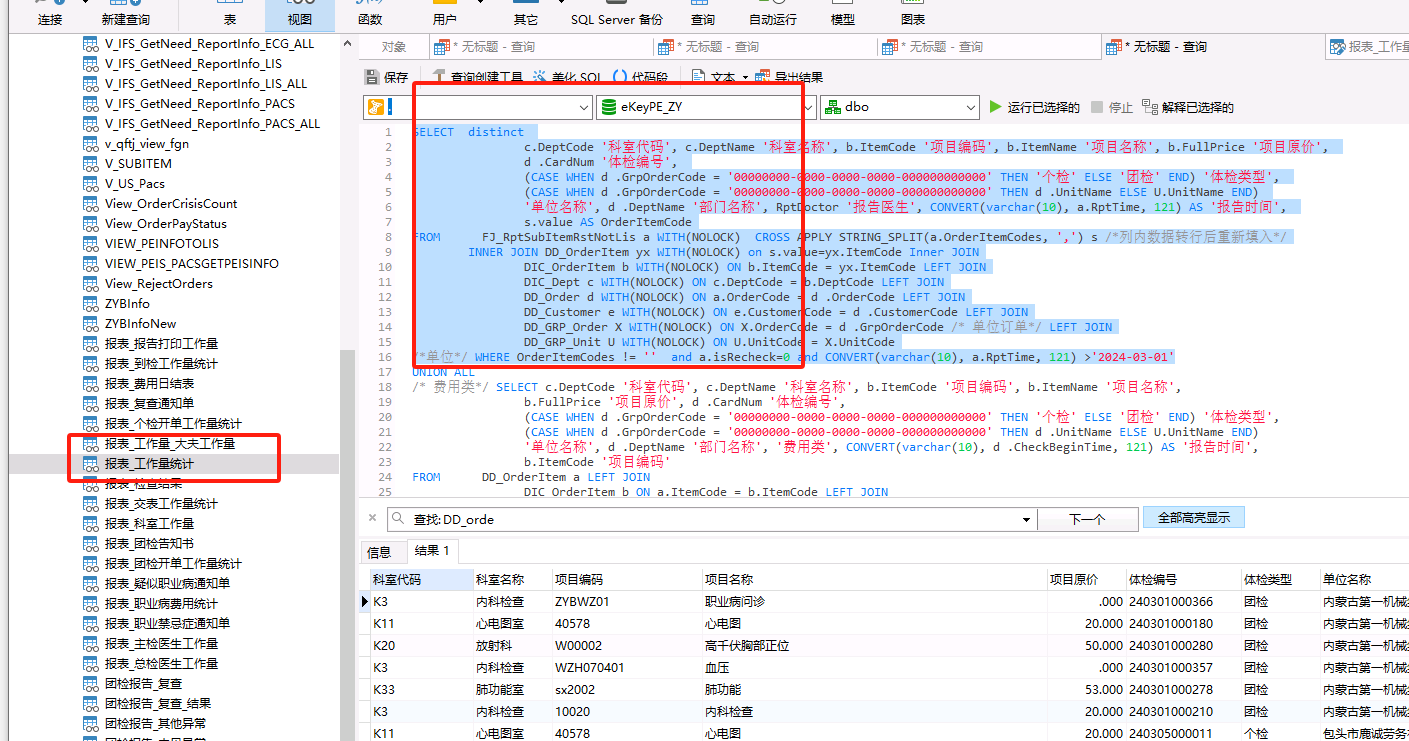Click the 模型 model button
Image resolution: width=1409 pixels, height=741 pixels.
[x=843, y=14]
